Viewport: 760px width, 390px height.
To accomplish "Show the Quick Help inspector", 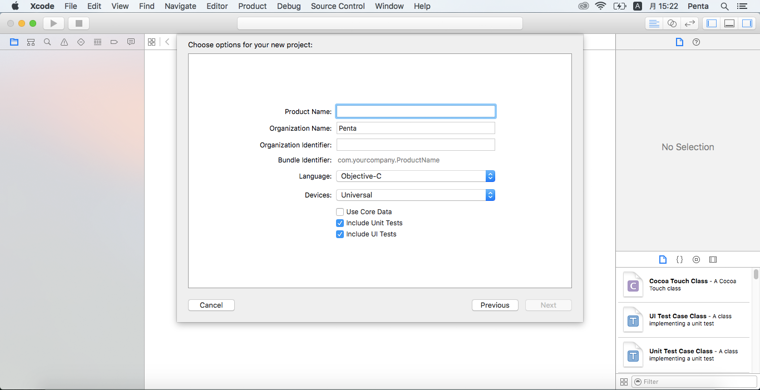I will [x=696, y=42].
